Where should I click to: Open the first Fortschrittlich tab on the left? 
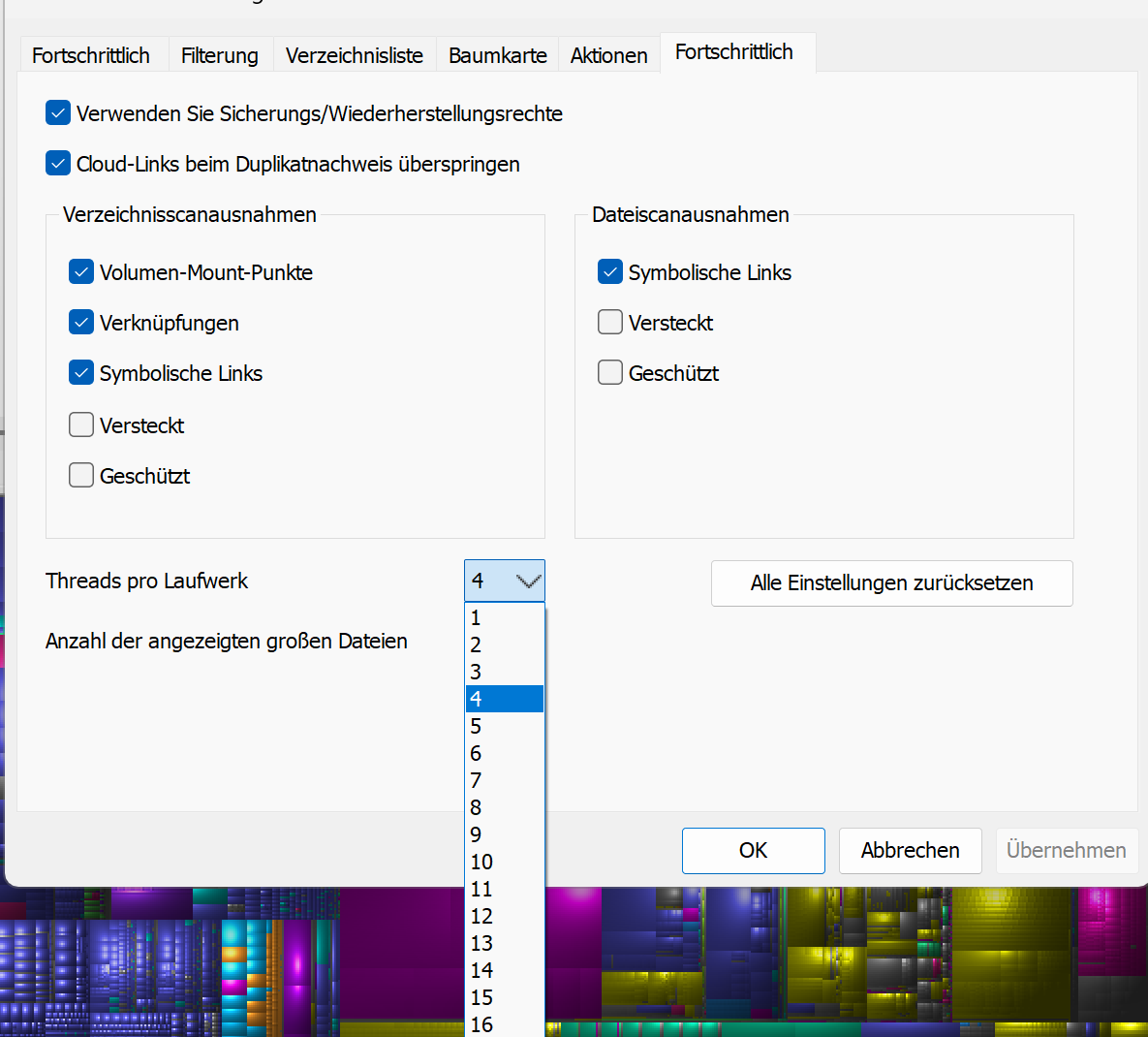coord(91,55)
